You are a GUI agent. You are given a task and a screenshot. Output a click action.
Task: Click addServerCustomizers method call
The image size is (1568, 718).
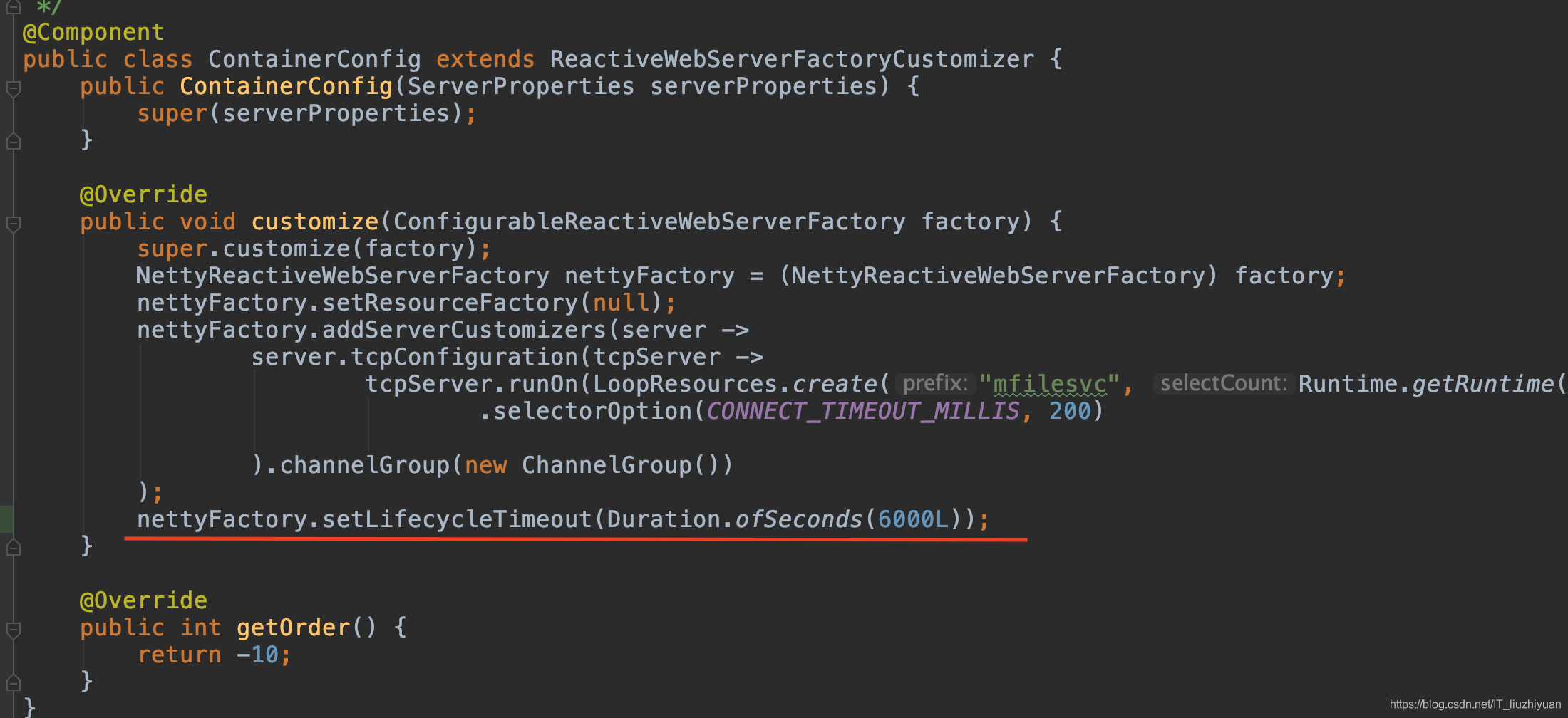(464, 330)
